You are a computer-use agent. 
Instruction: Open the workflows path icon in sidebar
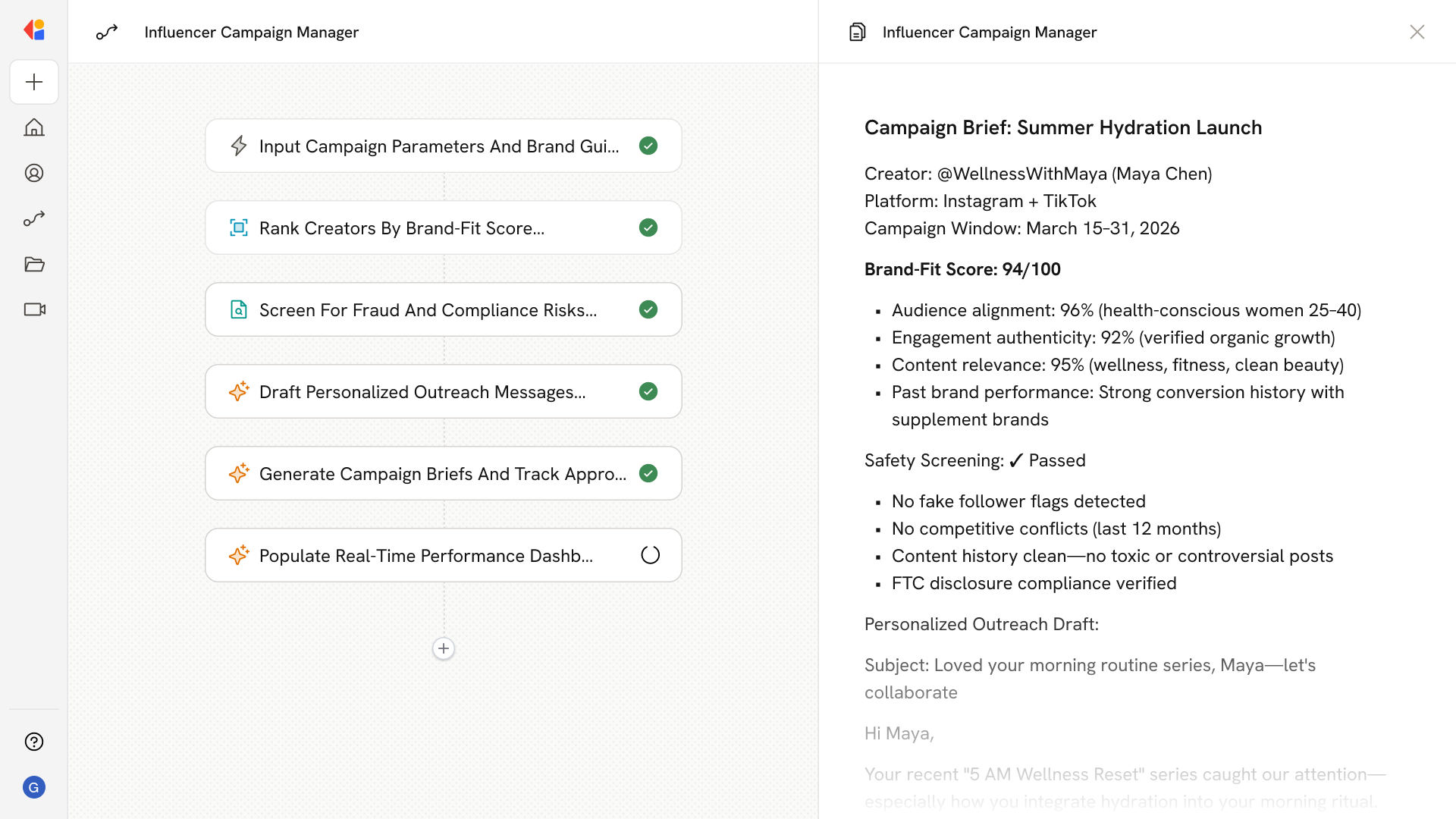tap(34, 218)
